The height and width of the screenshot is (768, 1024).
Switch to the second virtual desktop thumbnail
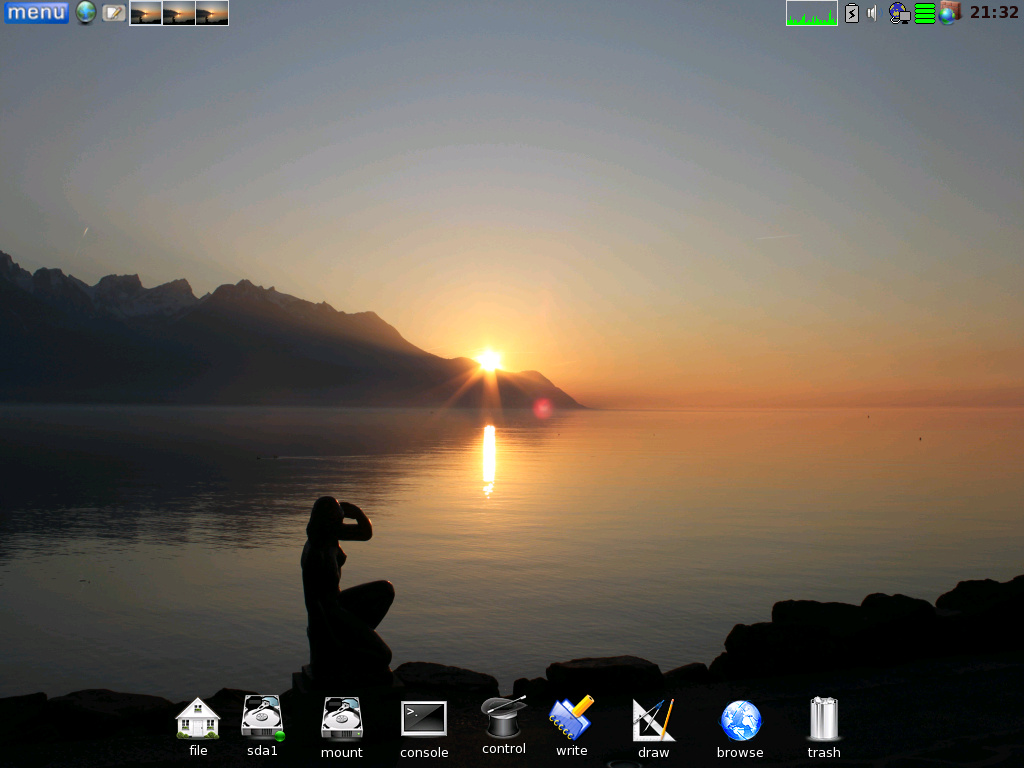click(179, 13)
